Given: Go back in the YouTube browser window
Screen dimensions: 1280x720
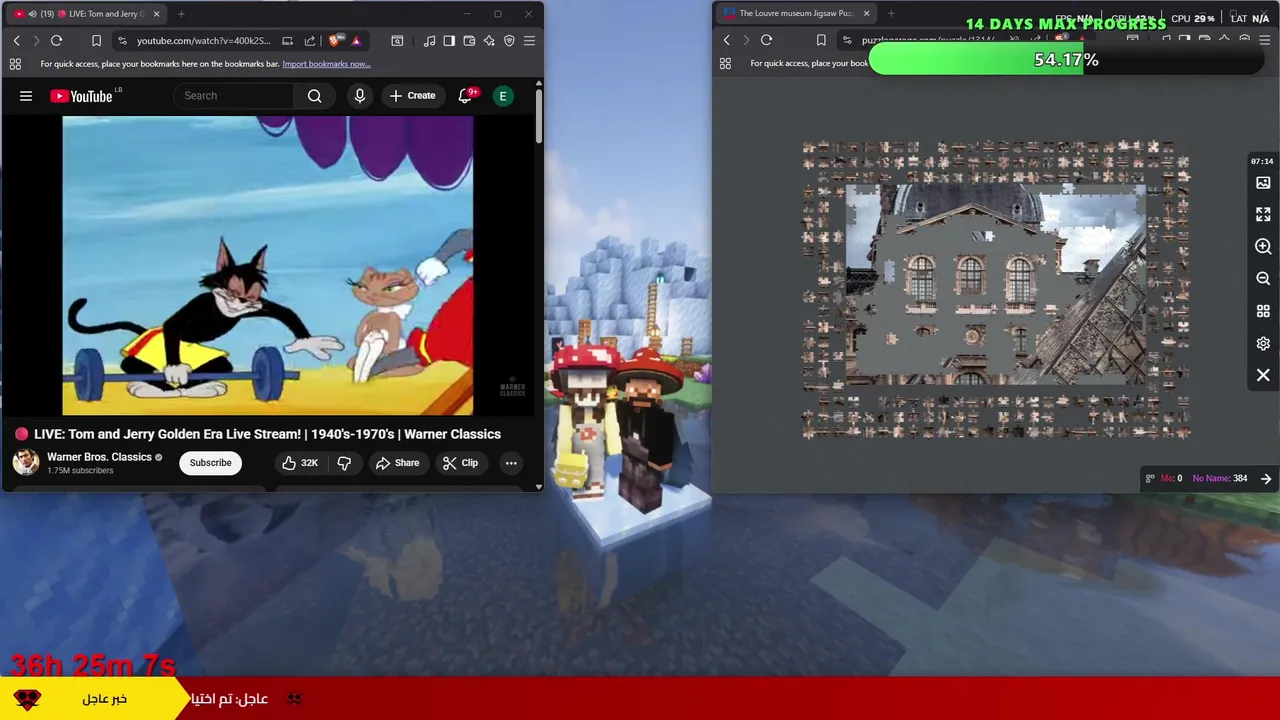Looking at the screenshot, I should pos(16,41).
